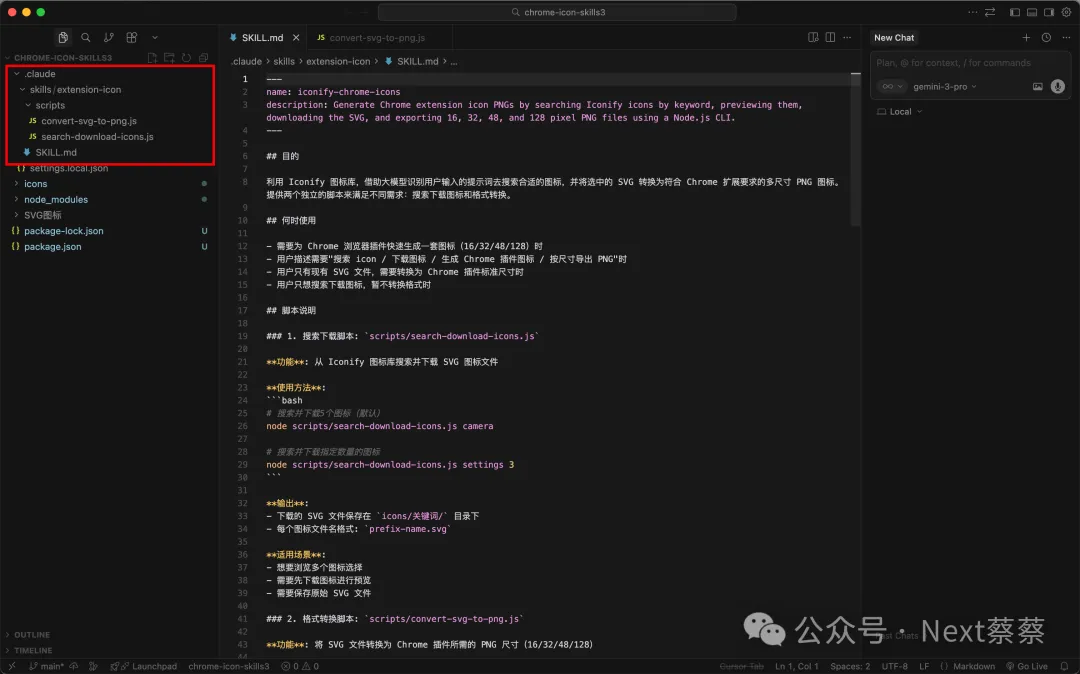The width and height of the screenshot is (1080, 674).
Task: Open chat history clock icon
Action: (x=1046, y=38)
